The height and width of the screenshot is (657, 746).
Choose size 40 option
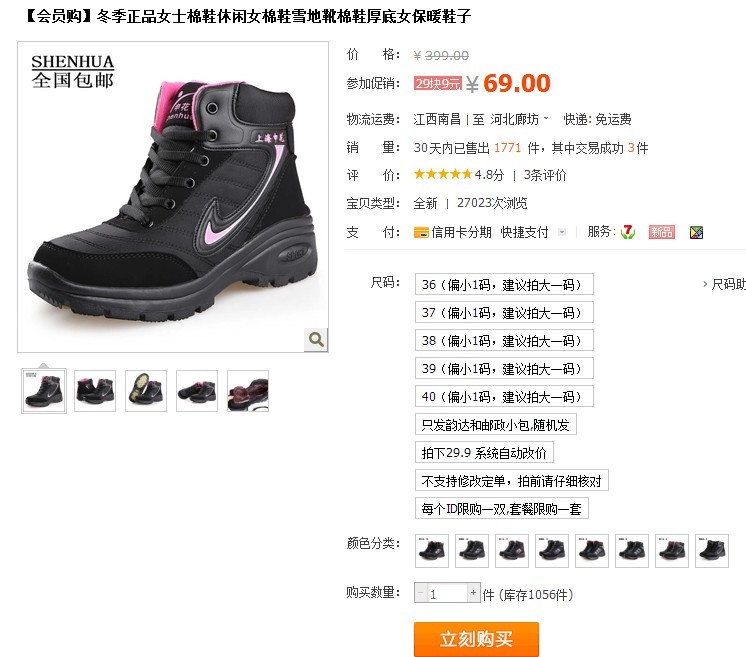point(504,396)
